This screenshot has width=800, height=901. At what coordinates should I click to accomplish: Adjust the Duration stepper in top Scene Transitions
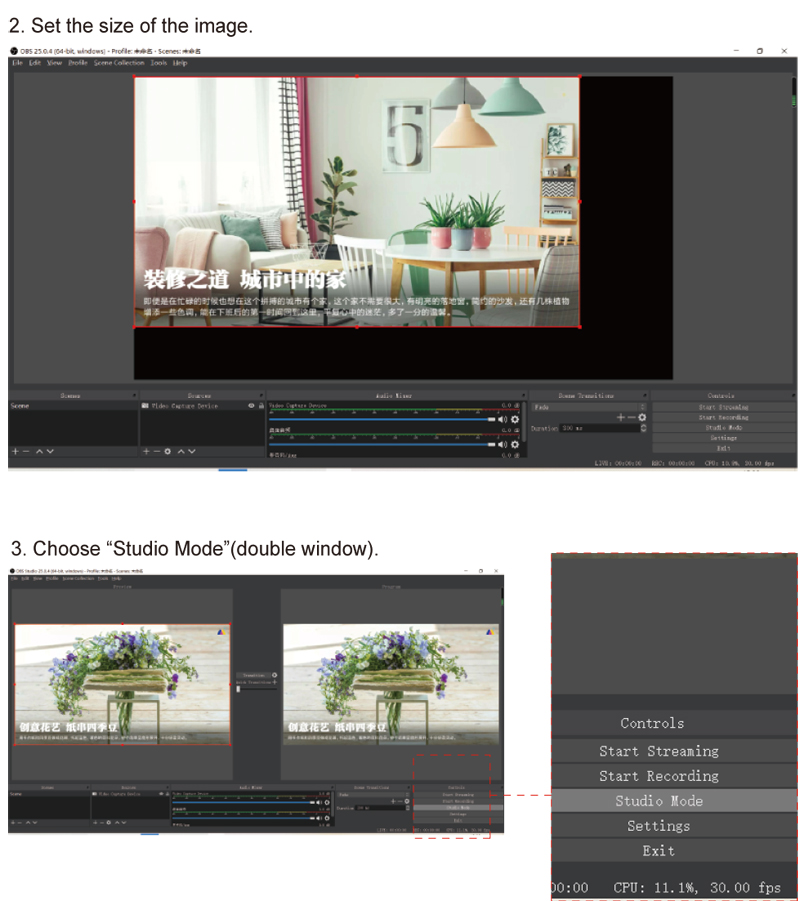(x=643, y=428)
